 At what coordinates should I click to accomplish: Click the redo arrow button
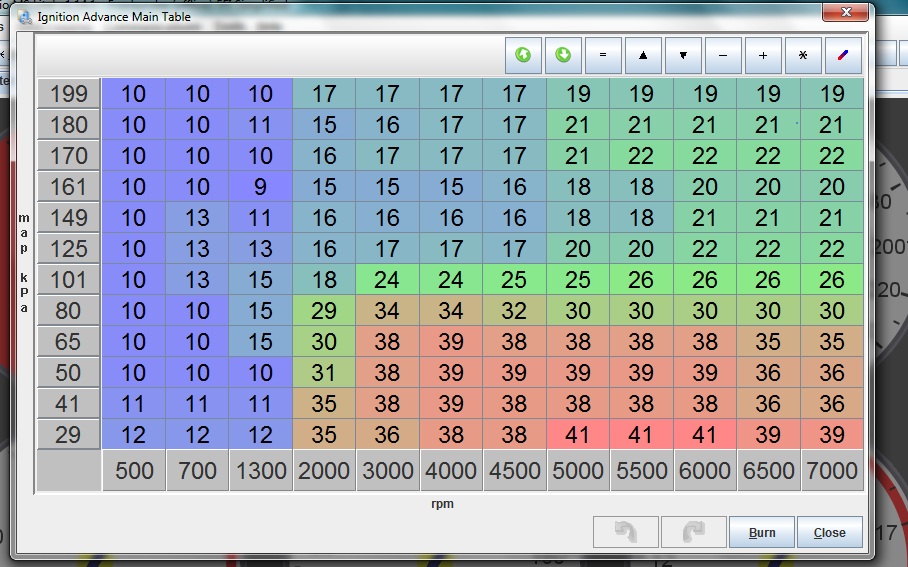tap(693, 532)
